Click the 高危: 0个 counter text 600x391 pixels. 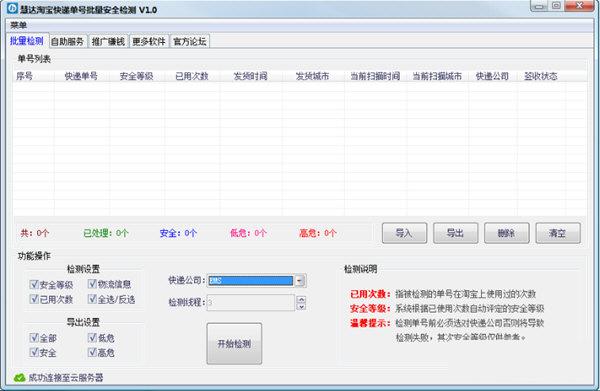coord(318,233)
